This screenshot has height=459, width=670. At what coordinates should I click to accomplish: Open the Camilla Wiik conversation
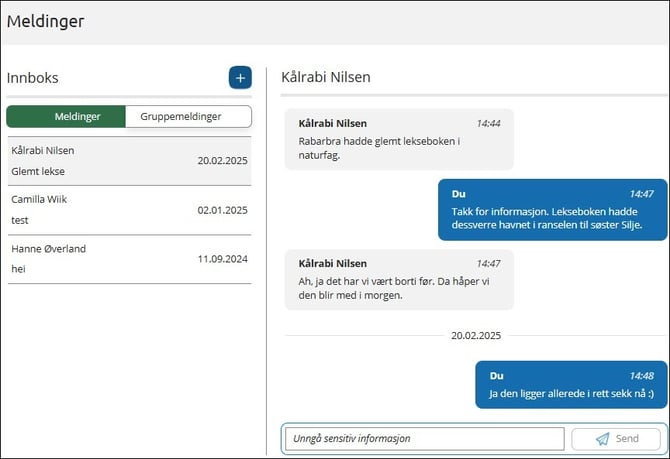[128, 210]
